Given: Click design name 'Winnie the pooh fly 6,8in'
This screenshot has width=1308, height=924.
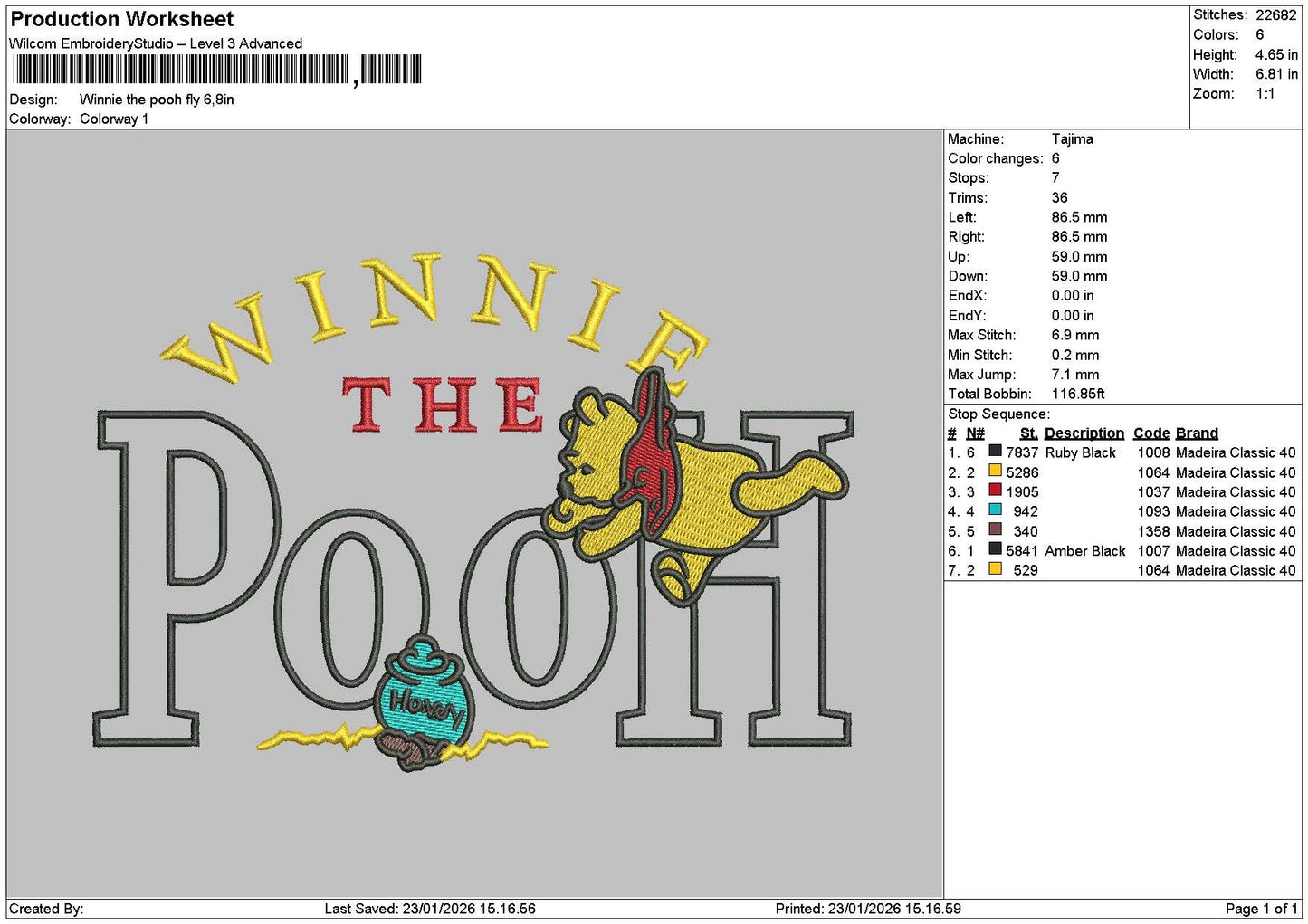Looking at the screenshot, I should [x=157, y=100].
